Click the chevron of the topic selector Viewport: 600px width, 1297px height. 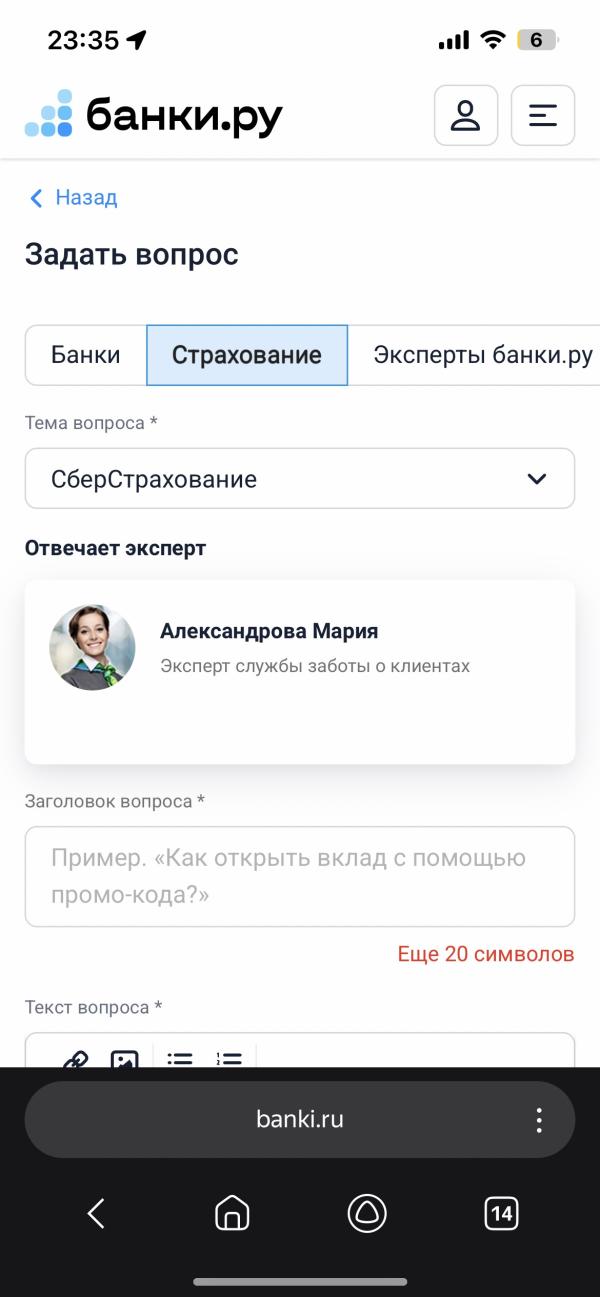coord(538,478)
